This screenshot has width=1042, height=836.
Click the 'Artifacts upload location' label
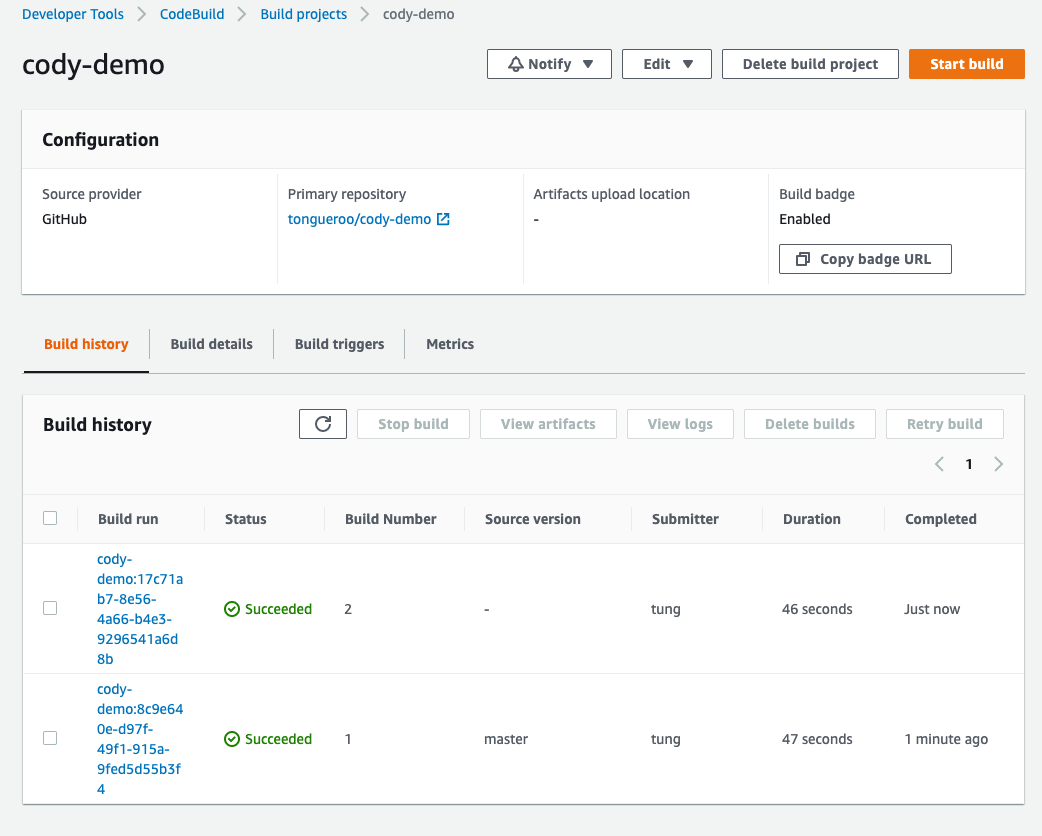[611, 194]
